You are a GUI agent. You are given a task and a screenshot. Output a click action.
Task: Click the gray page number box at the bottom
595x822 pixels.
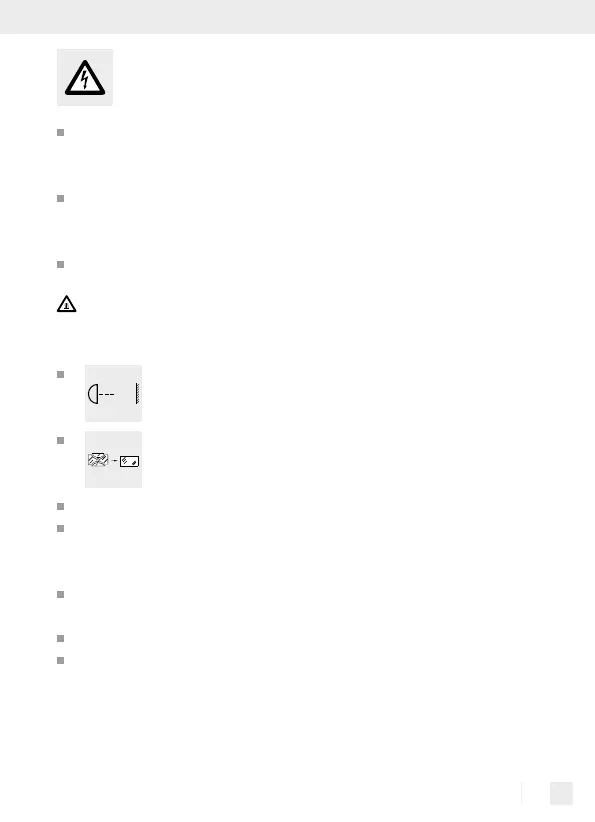pyautogui.click(x=561, y=793)
